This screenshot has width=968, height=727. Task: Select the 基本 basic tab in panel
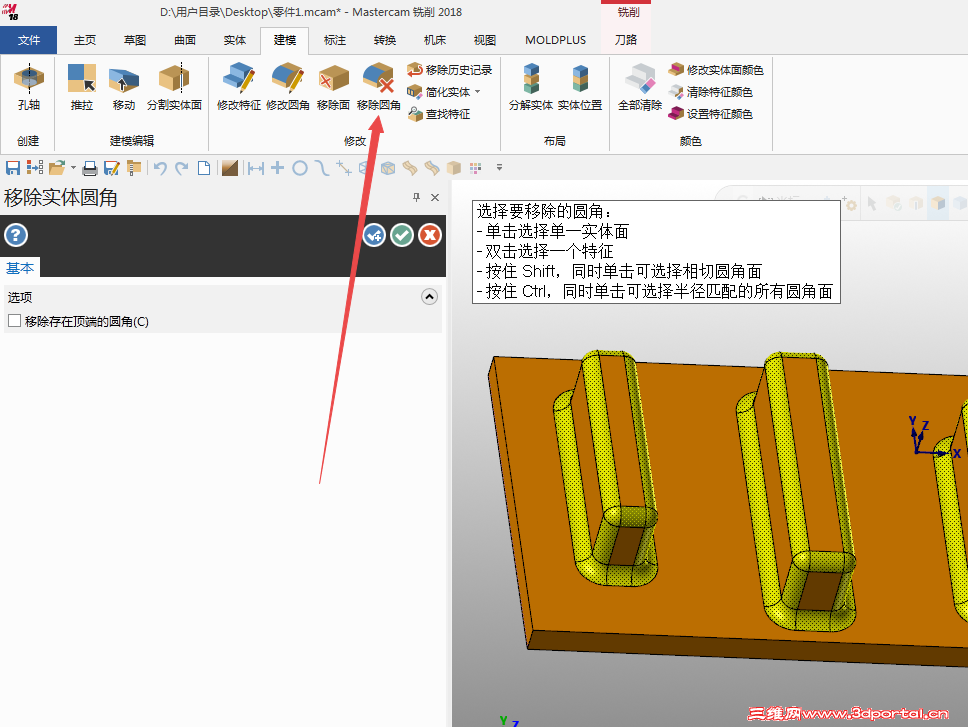tap(20, 268)
